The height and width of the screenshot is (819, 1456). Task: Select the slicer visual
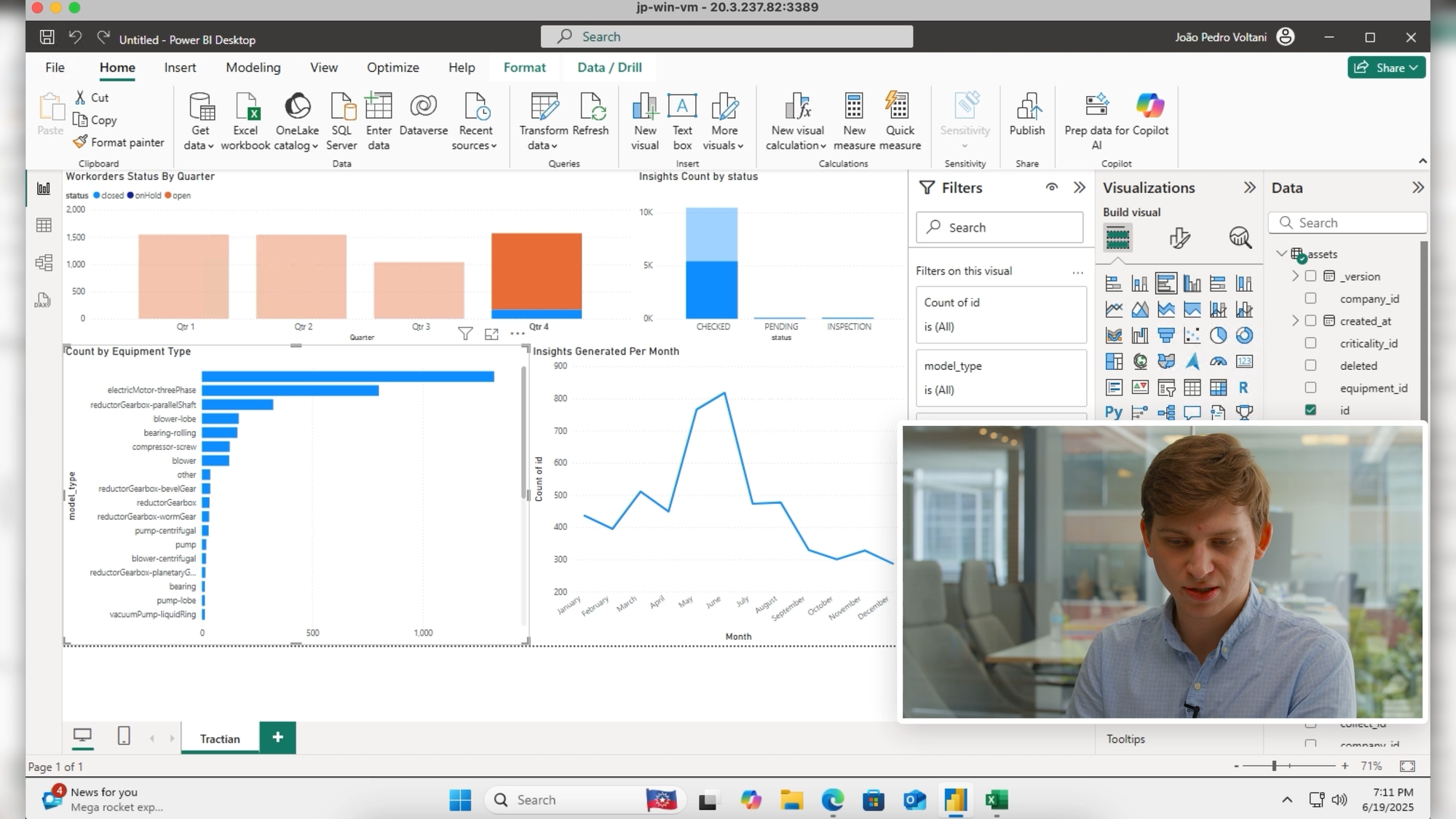(1166, 387)
